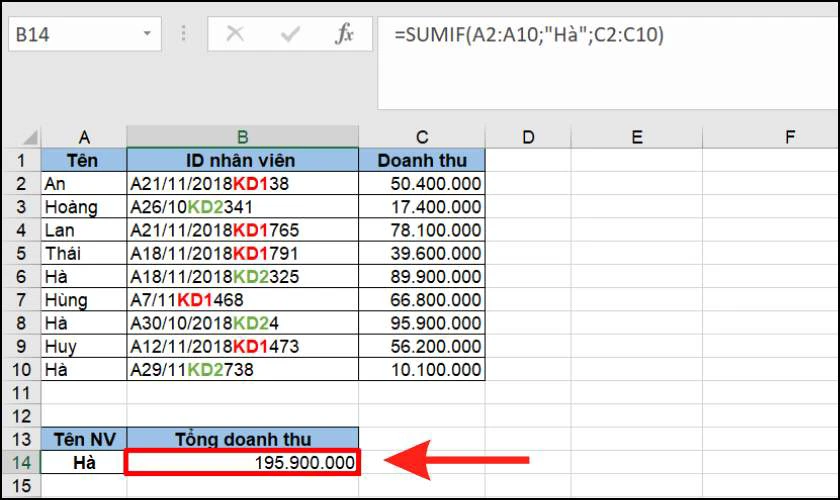Click the 'Tên NV' header cell
This screenshot has height=500, width=840.
point(84,439)
